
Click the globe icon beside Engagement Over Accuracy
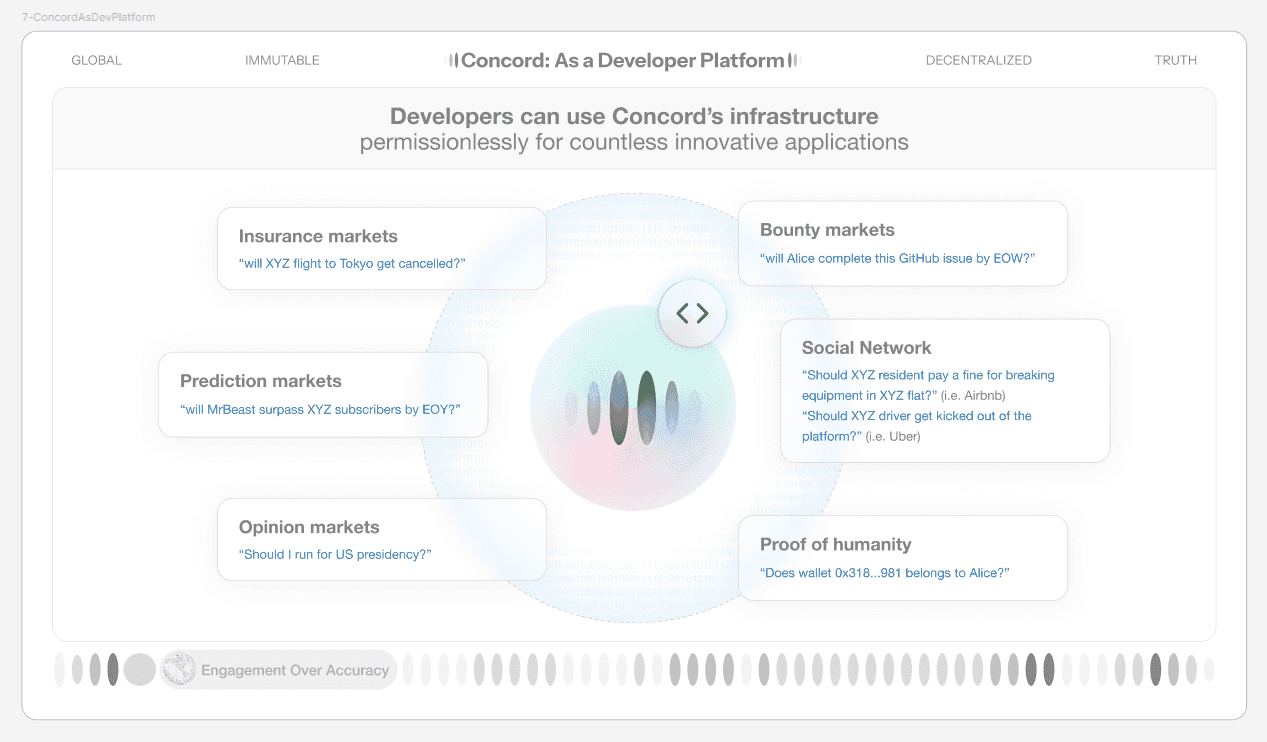[x=179, y=670]
